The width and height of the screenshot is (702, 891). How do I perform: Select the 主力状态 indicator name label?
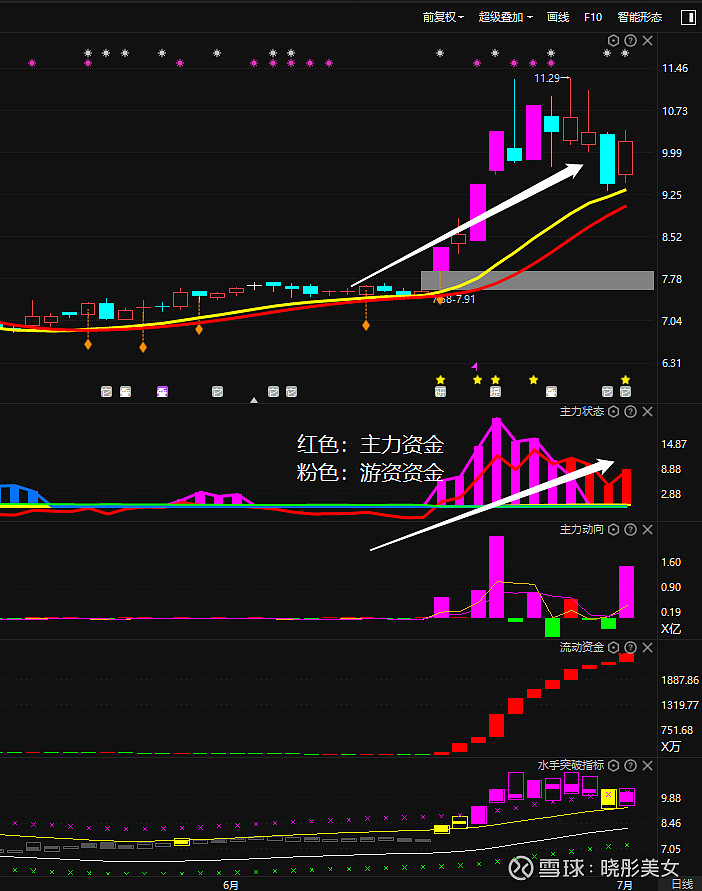click(581, 411)
